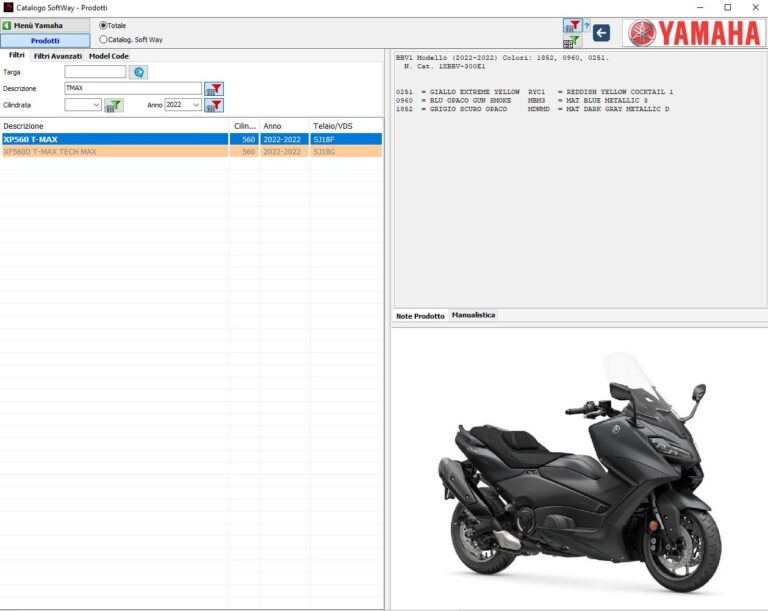Sort by the Anno column header
This screenshot has height=611, width=768.
pyautogui.click(x=285, y=126)
